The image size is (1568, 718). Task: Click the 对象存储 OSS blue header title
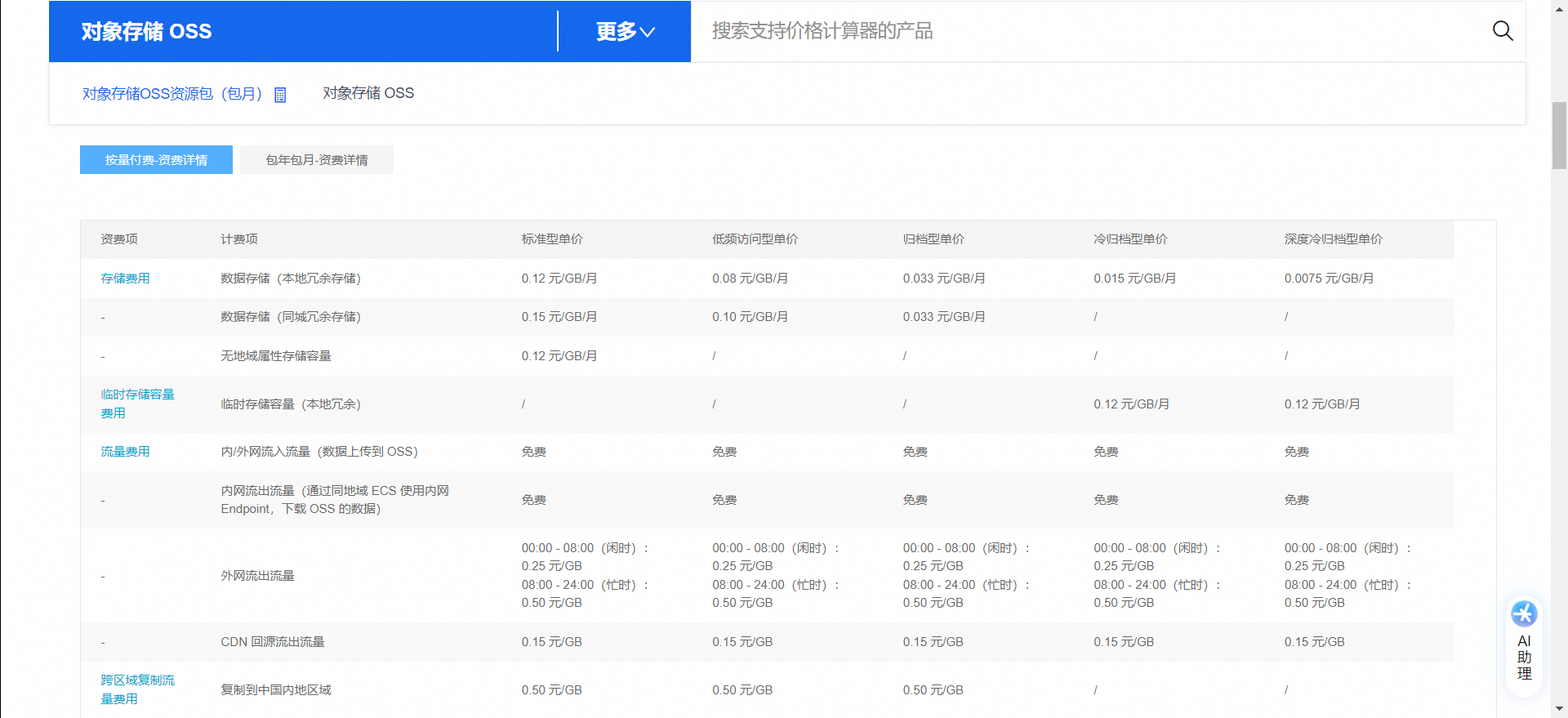pyautogui.click(x=146, y=31)
